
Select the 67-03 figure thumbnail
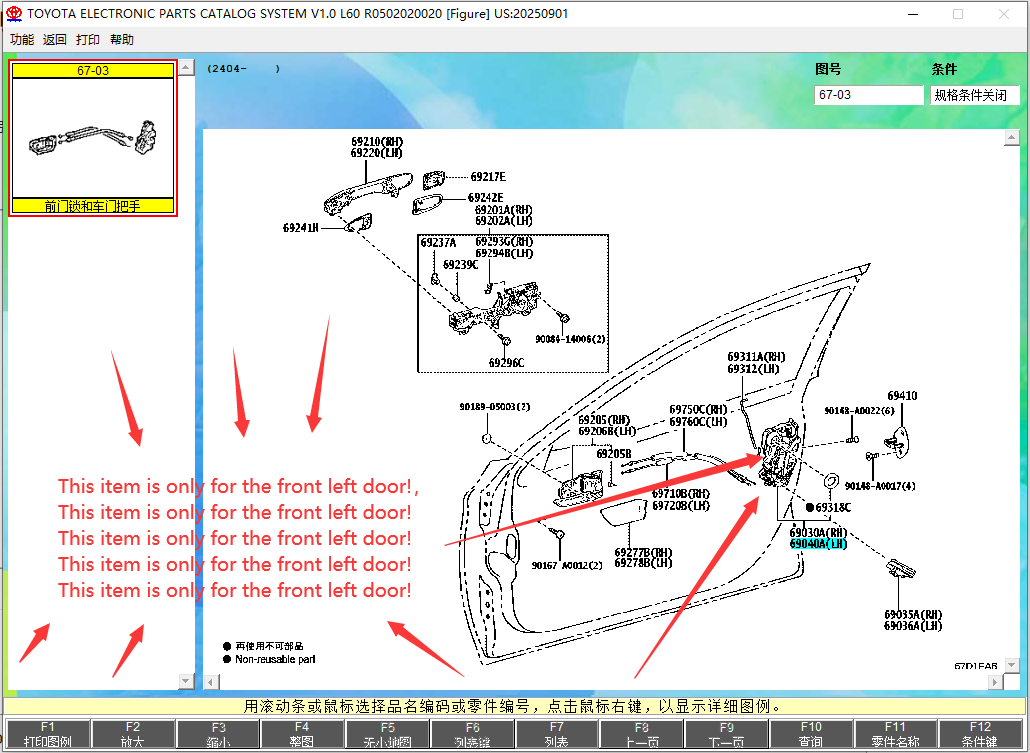pyautogui.click(x=93, y=138)
